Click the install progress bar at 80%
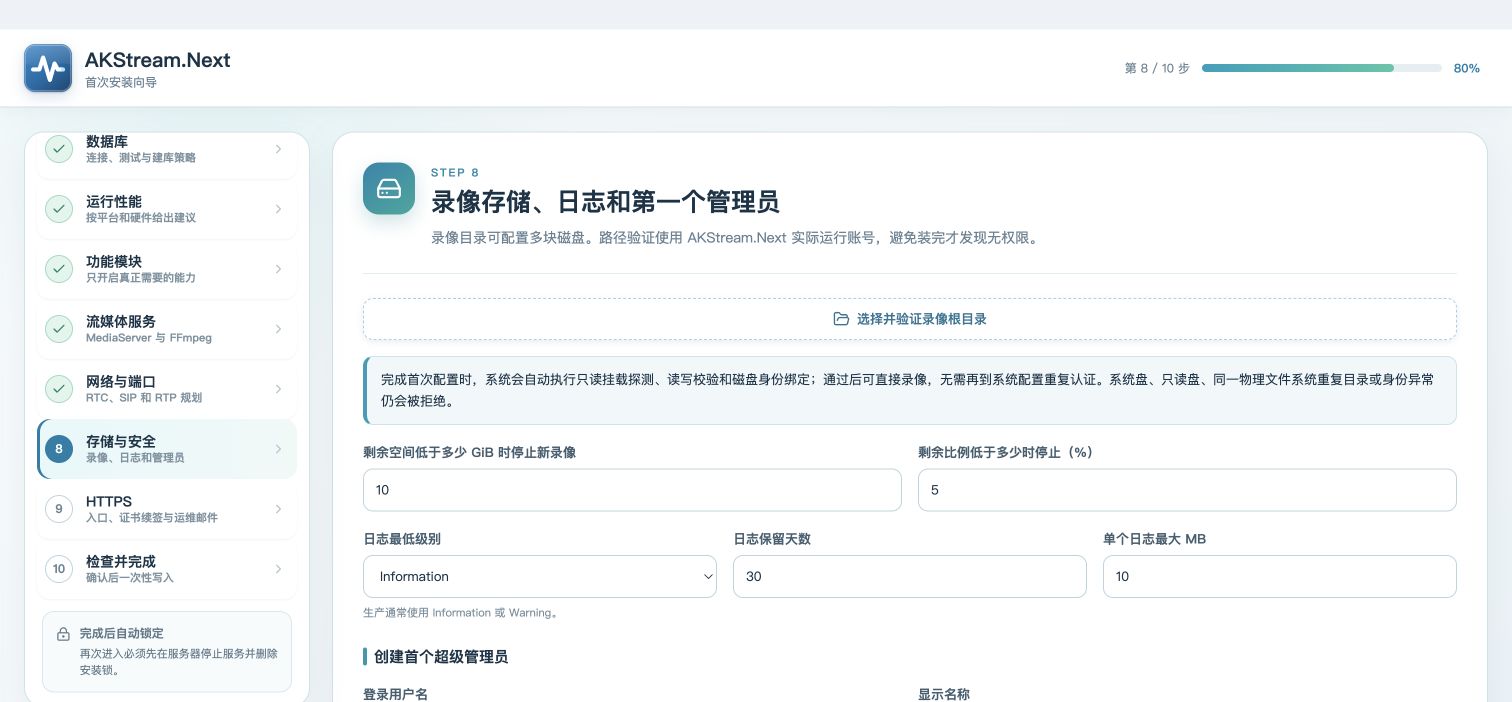The width and height of the screenshot is (1512, 702). pyautogui.click(x=1322, y=68)
